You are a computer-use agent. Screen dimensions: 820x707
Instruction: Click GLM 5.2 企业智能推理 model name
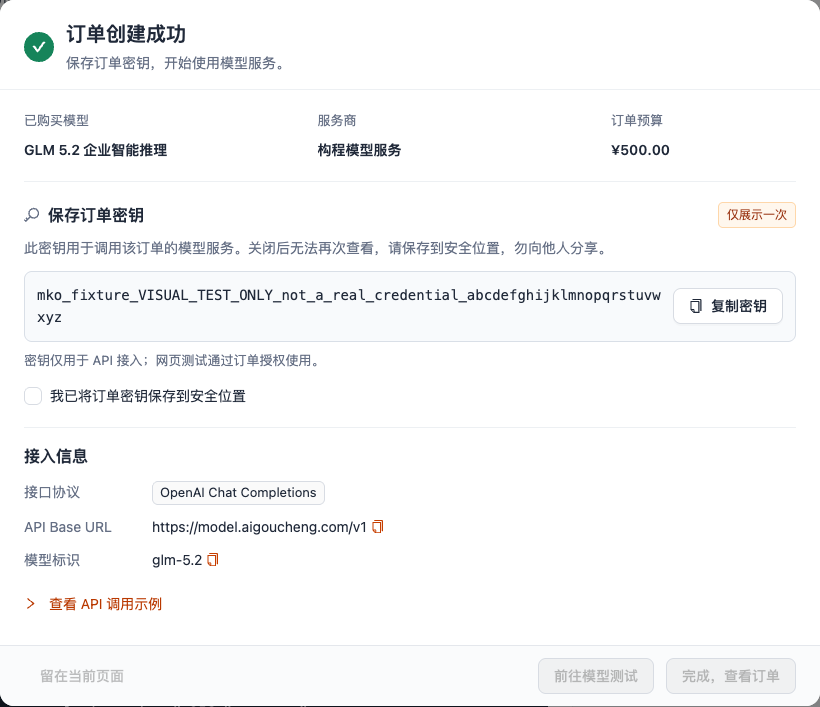click(96, 150)
